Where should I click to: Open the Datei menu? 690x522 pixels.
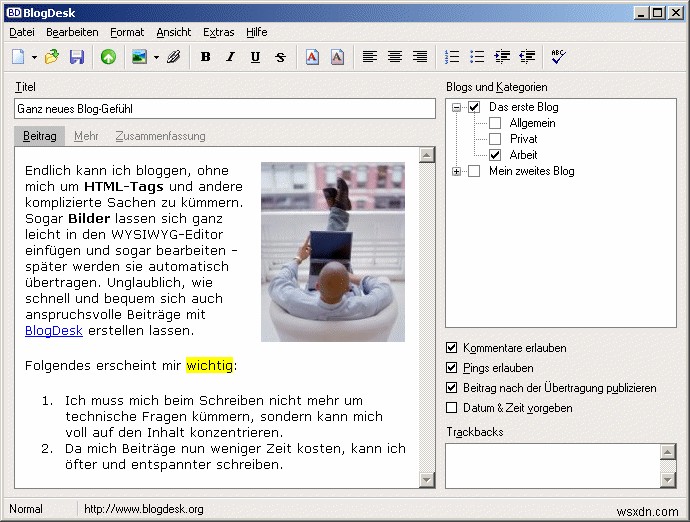tap(22, 32)
